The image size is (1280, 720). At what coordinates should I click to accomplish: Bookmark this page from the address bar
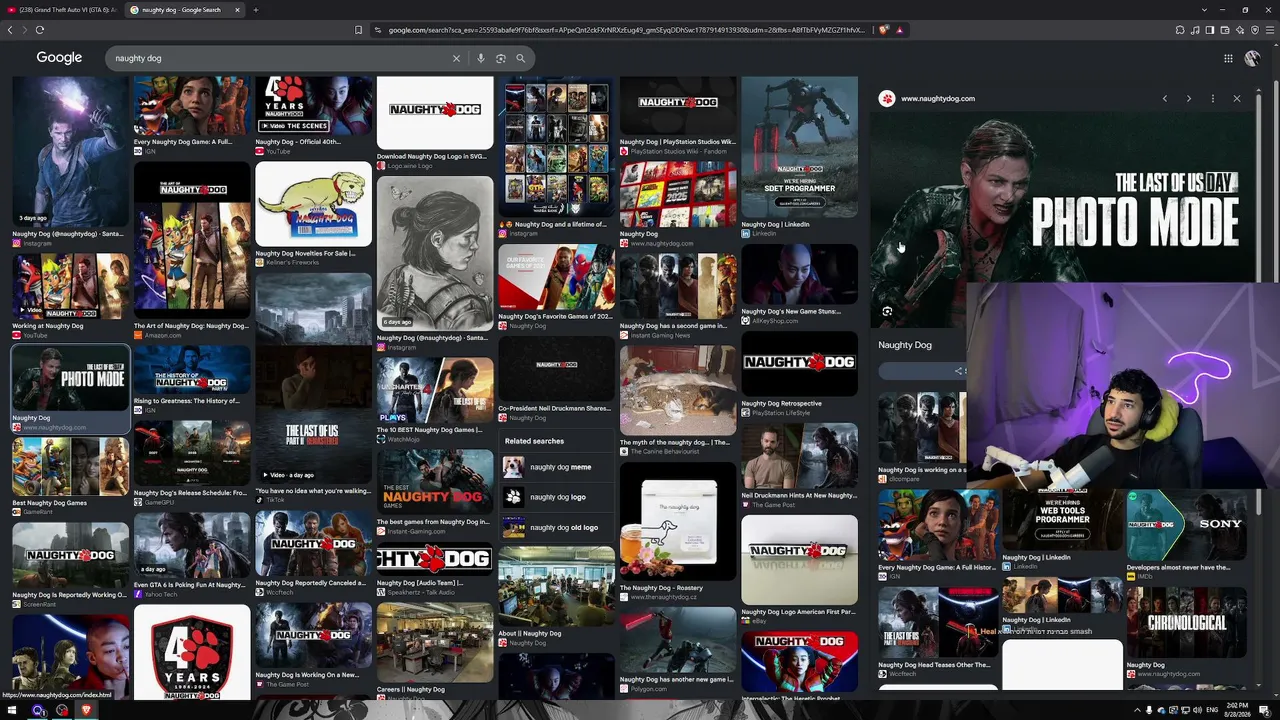tap(358, 30)
